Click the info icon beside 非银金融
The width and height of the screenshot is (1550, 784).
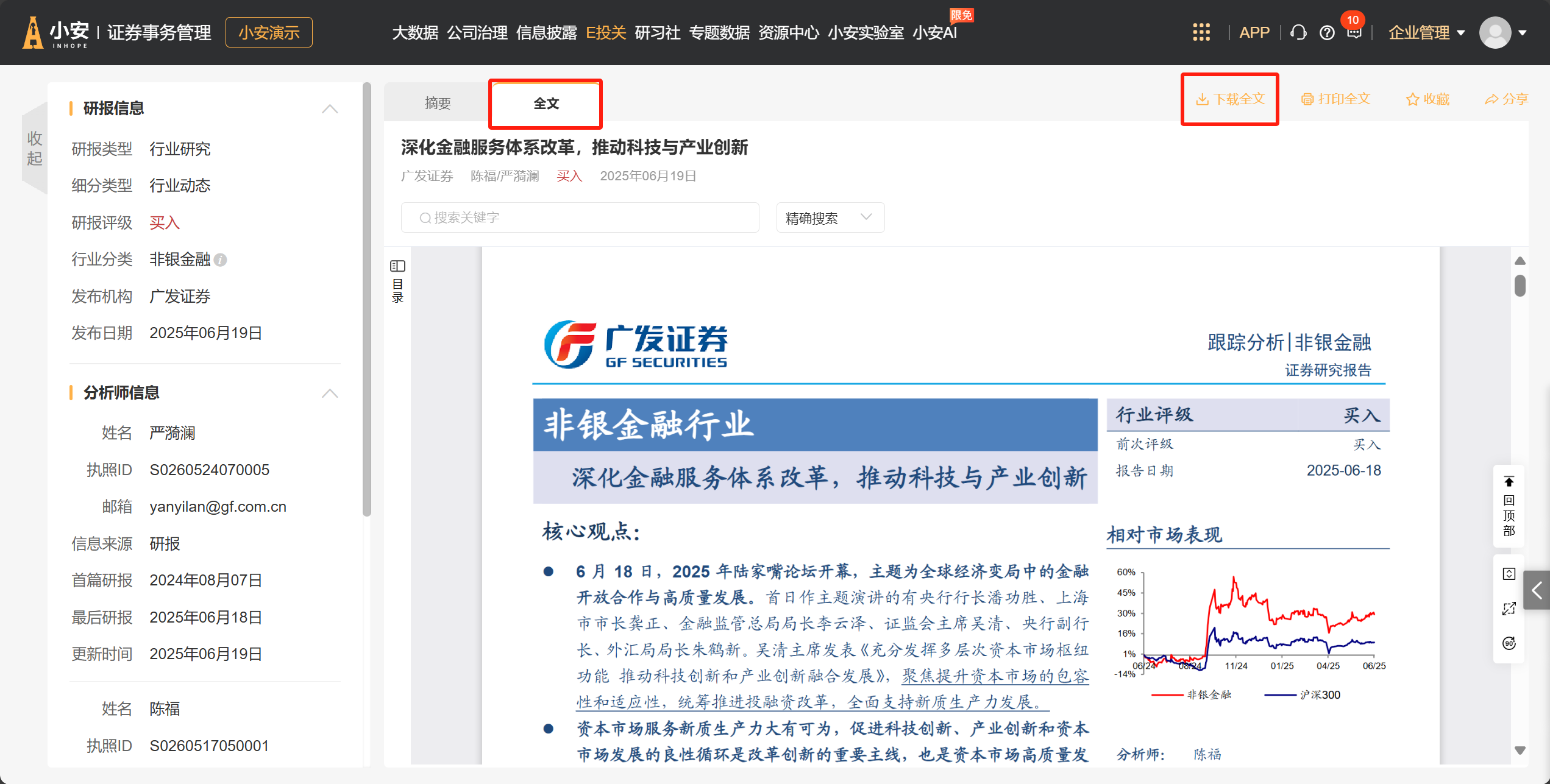click(x=221, y=260)
